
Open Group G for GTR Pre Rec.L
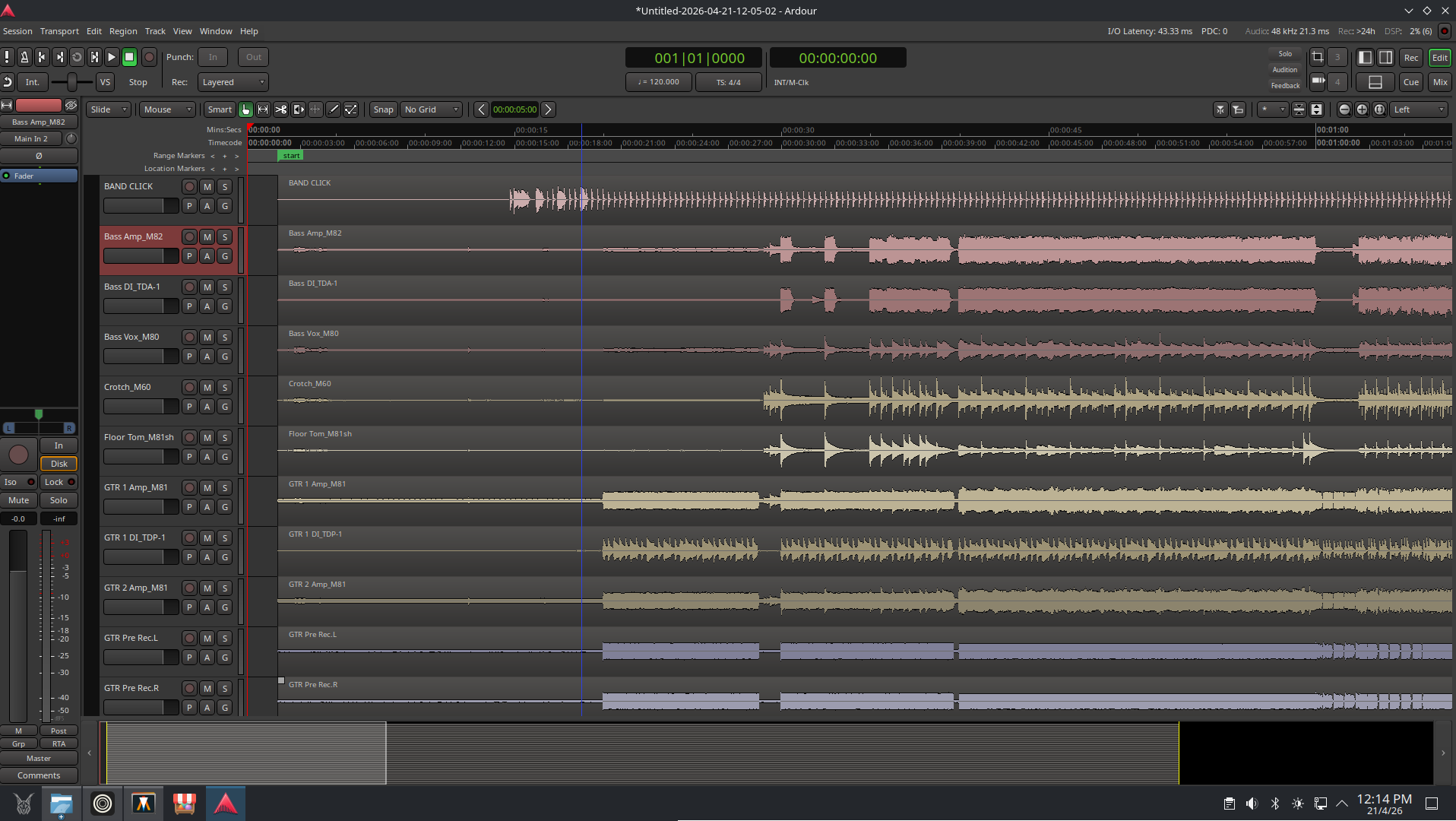tap(225, 658)
